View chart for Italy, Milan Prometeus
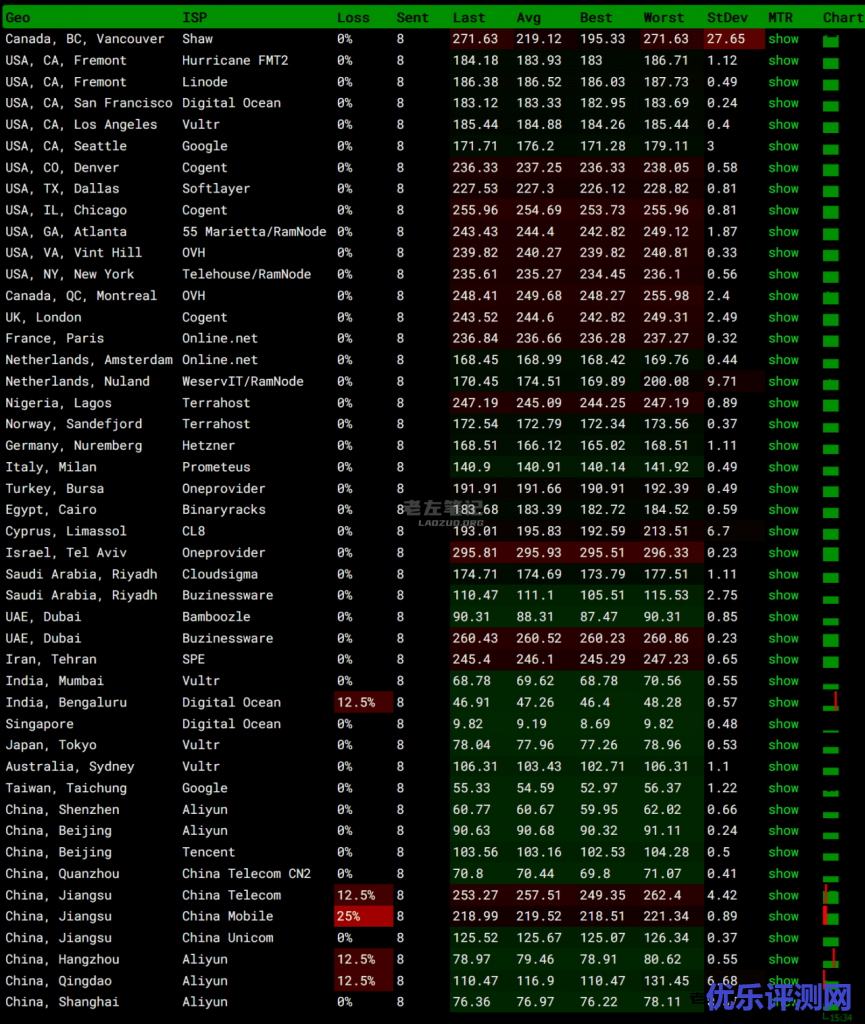Screen dimensions: 865x1024 pos(830,471)
